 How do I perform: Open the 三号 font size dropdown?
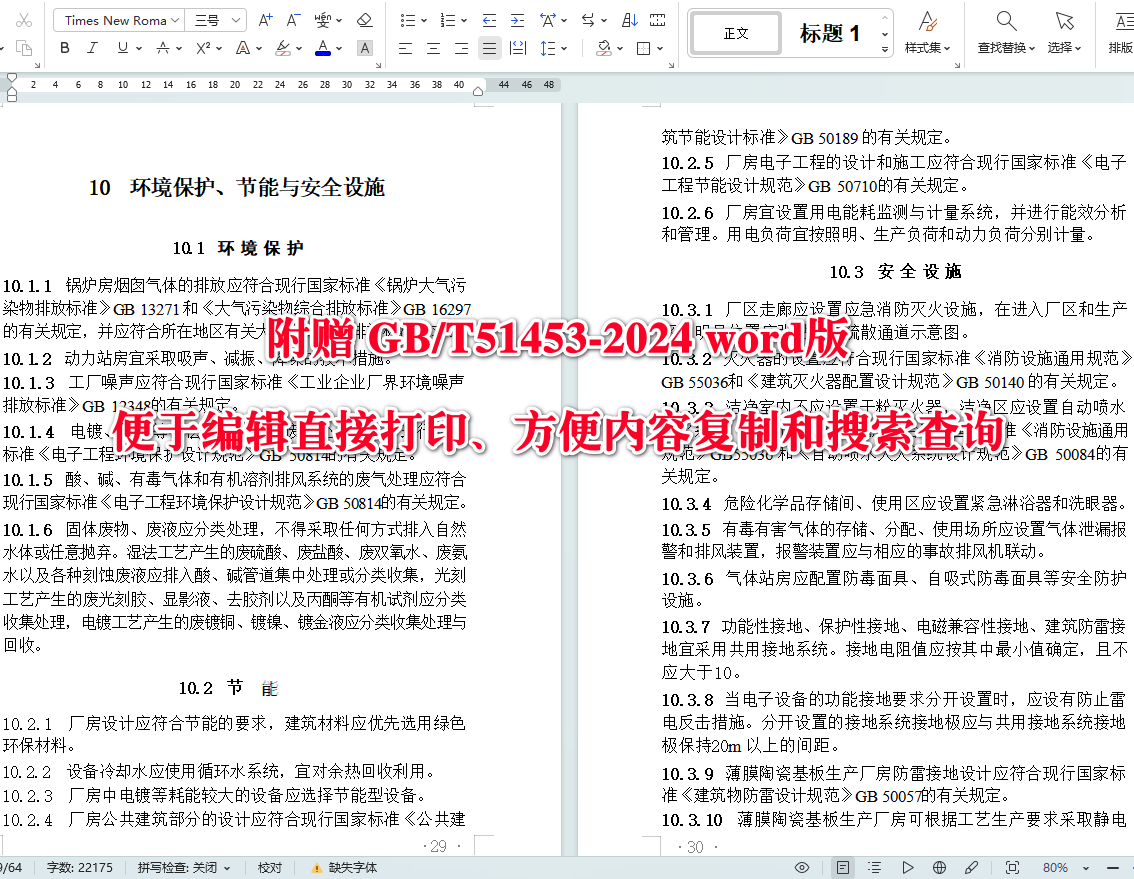coord(210,19)
